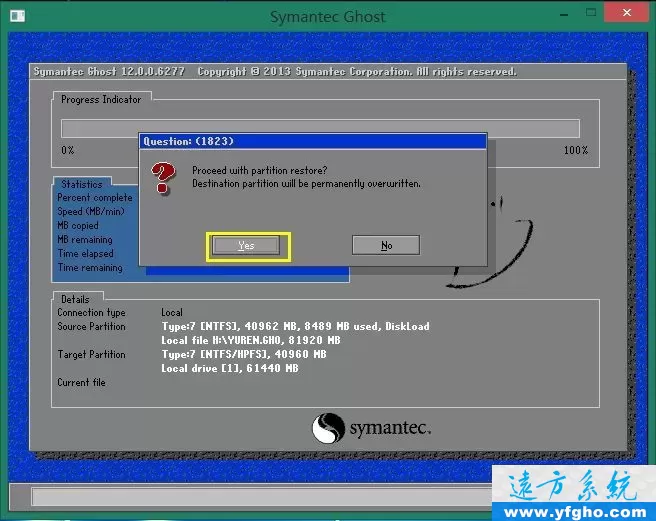Viewport: 656px width, 521px height.
Task: Click the Source Partition label
Action: pyautogui.click(x=92, y=327)
